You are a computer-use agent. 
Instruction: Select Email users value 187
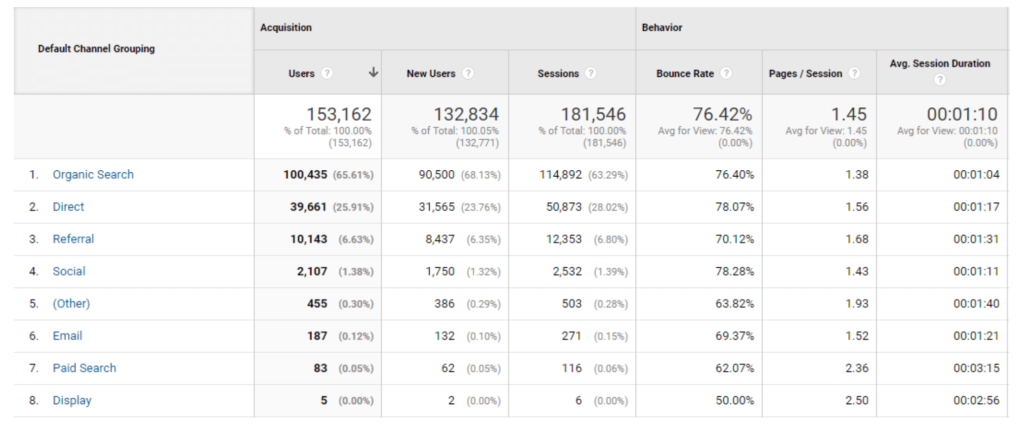[317, 336]
